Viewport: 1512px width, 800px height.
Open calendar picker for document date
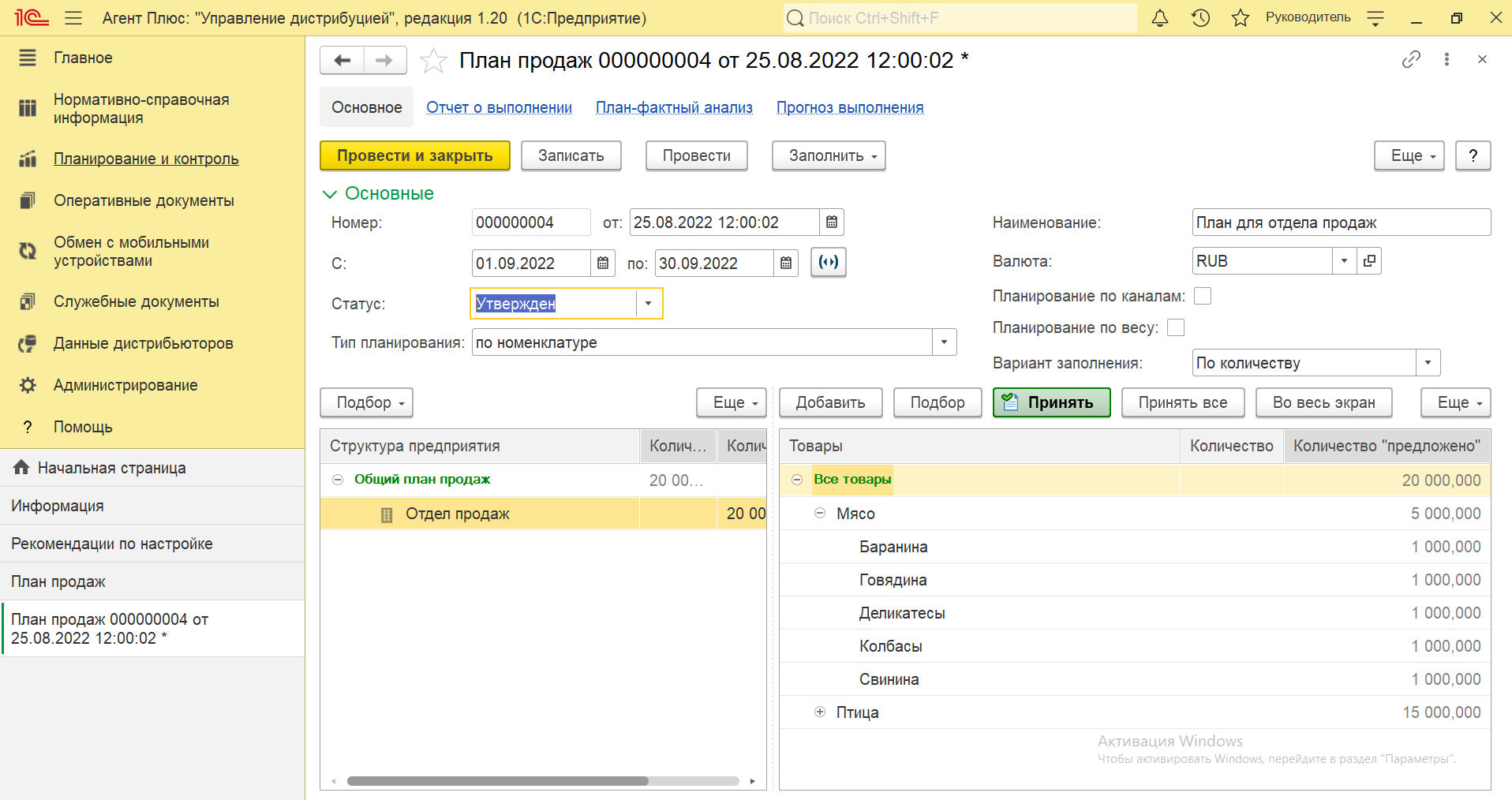pyautogui.click(x=832, y=222)
